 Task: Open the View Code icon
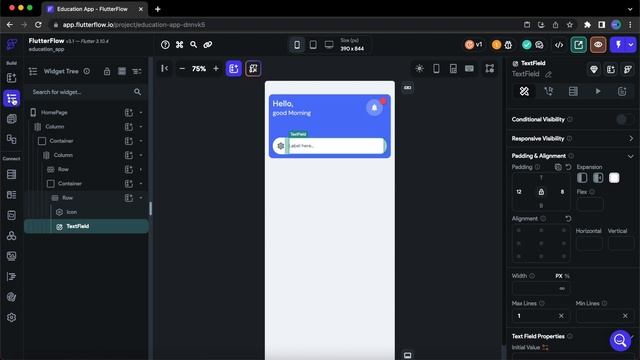559,44
